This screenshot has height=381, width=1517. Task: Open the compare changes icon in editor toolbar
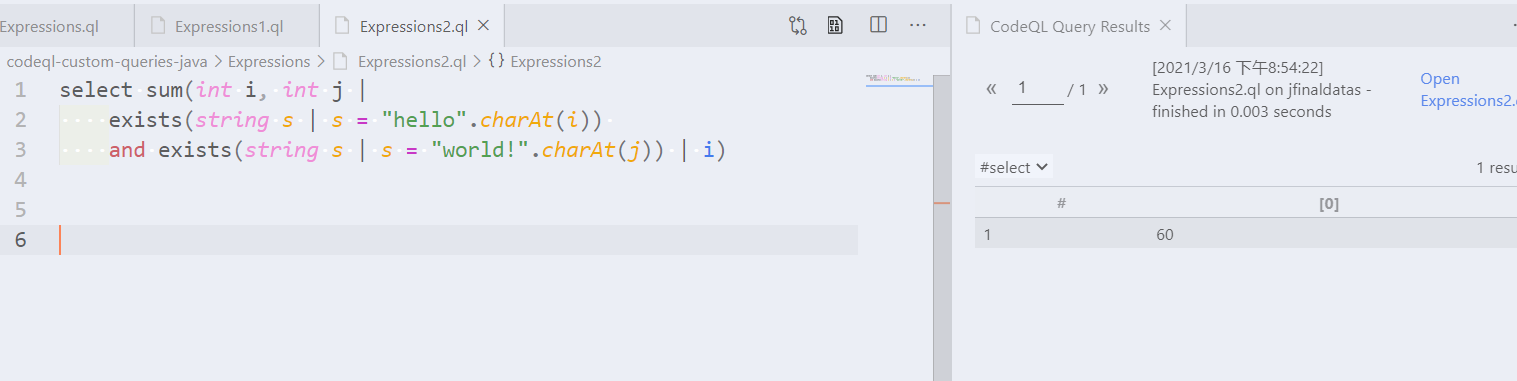pos(798,25)
